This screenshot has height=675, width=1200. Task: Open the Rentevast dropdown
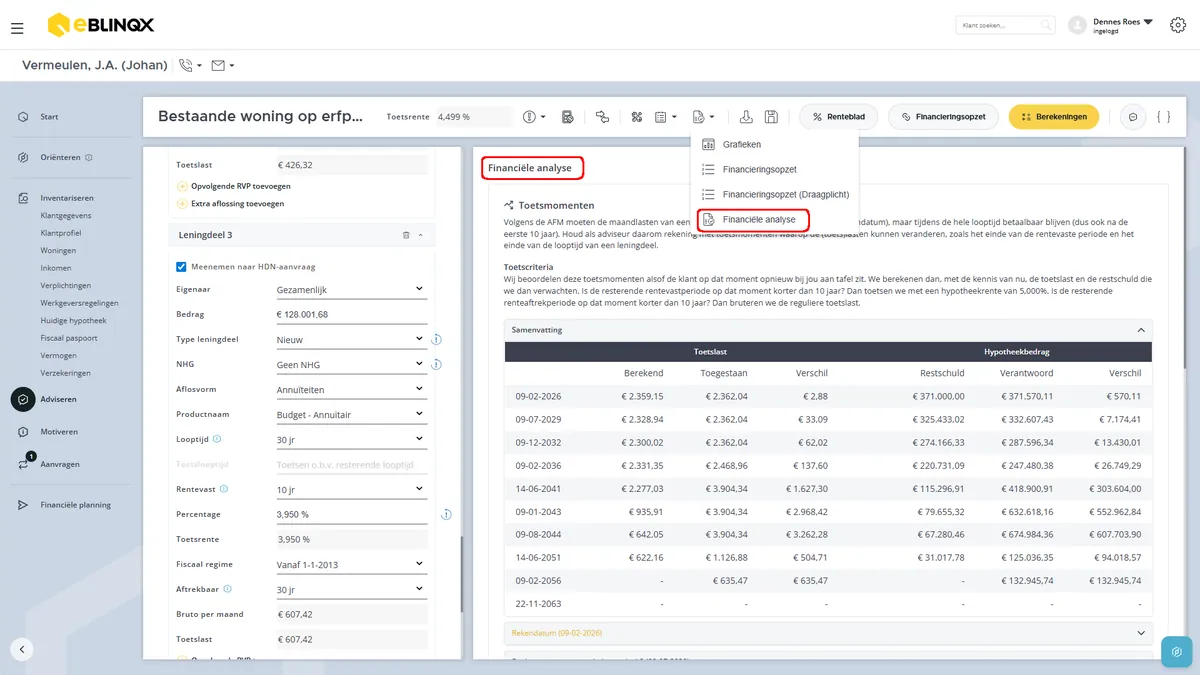pos(351,489)
